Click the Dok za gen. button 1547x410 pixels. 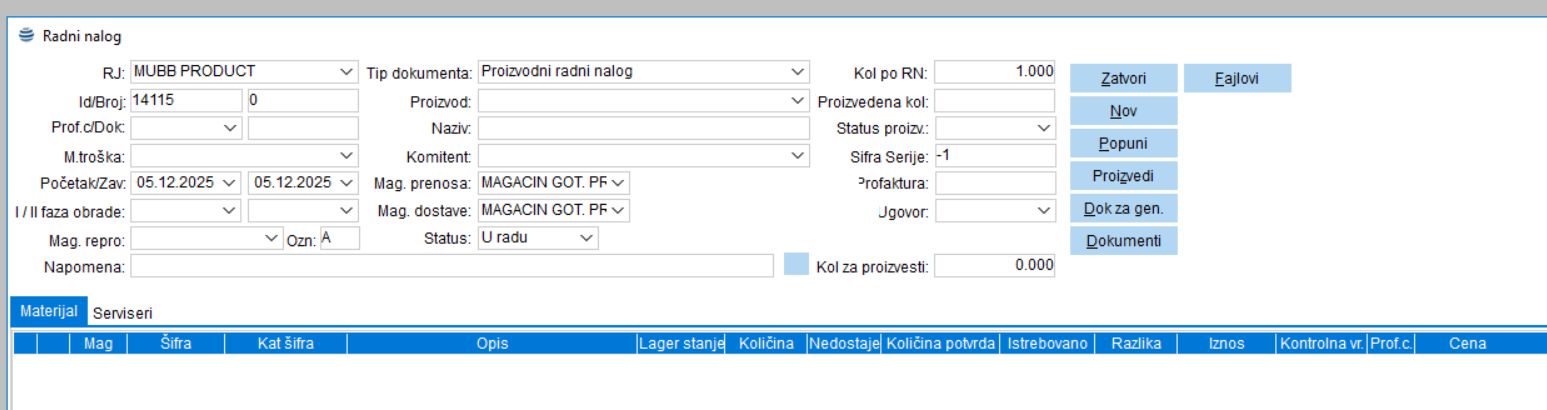click(1123, 209)
